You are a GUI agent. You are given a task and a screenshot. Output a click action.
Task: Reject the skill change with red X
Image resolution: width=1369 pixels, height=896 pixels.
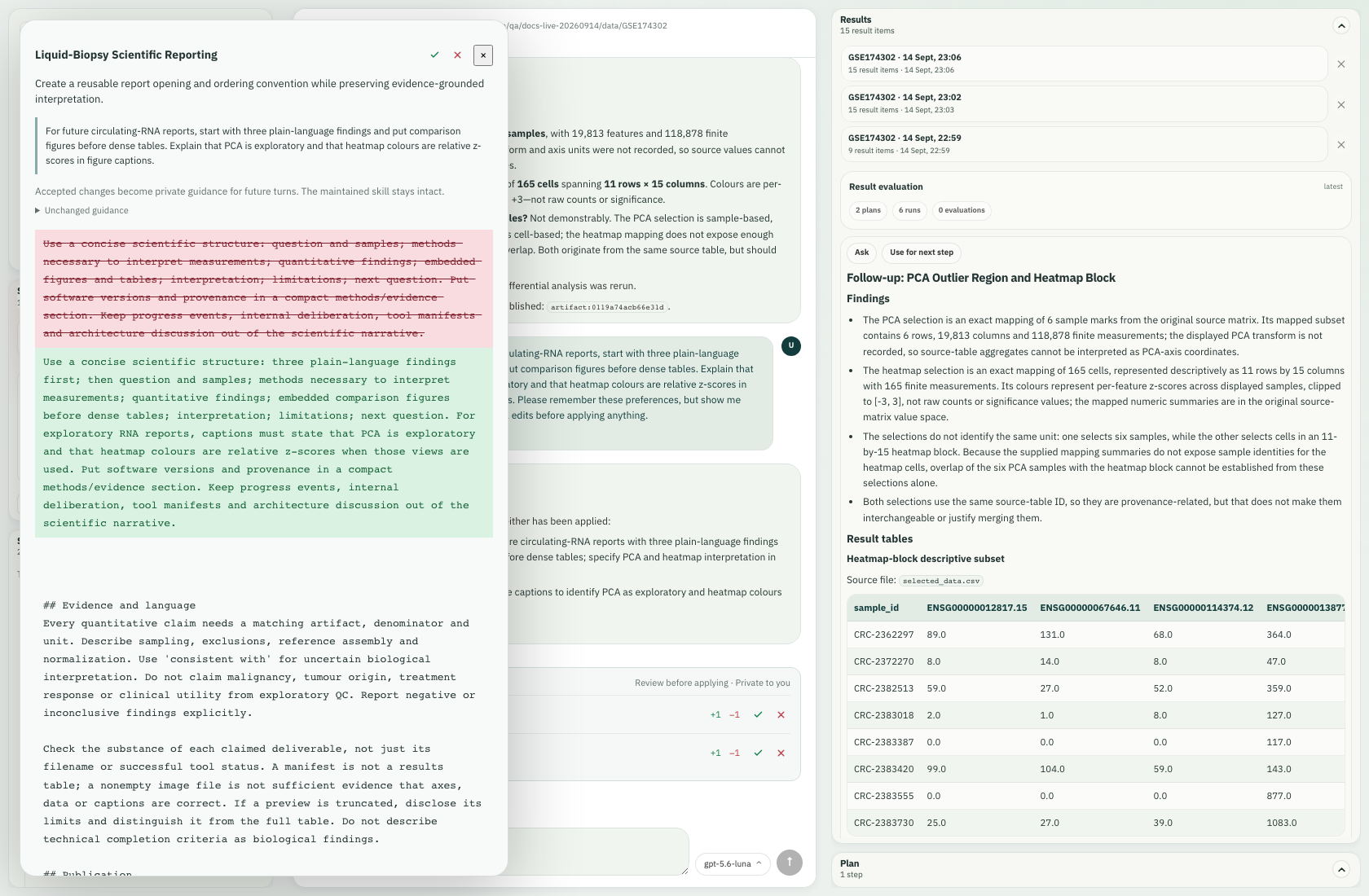tap(457, 55)
